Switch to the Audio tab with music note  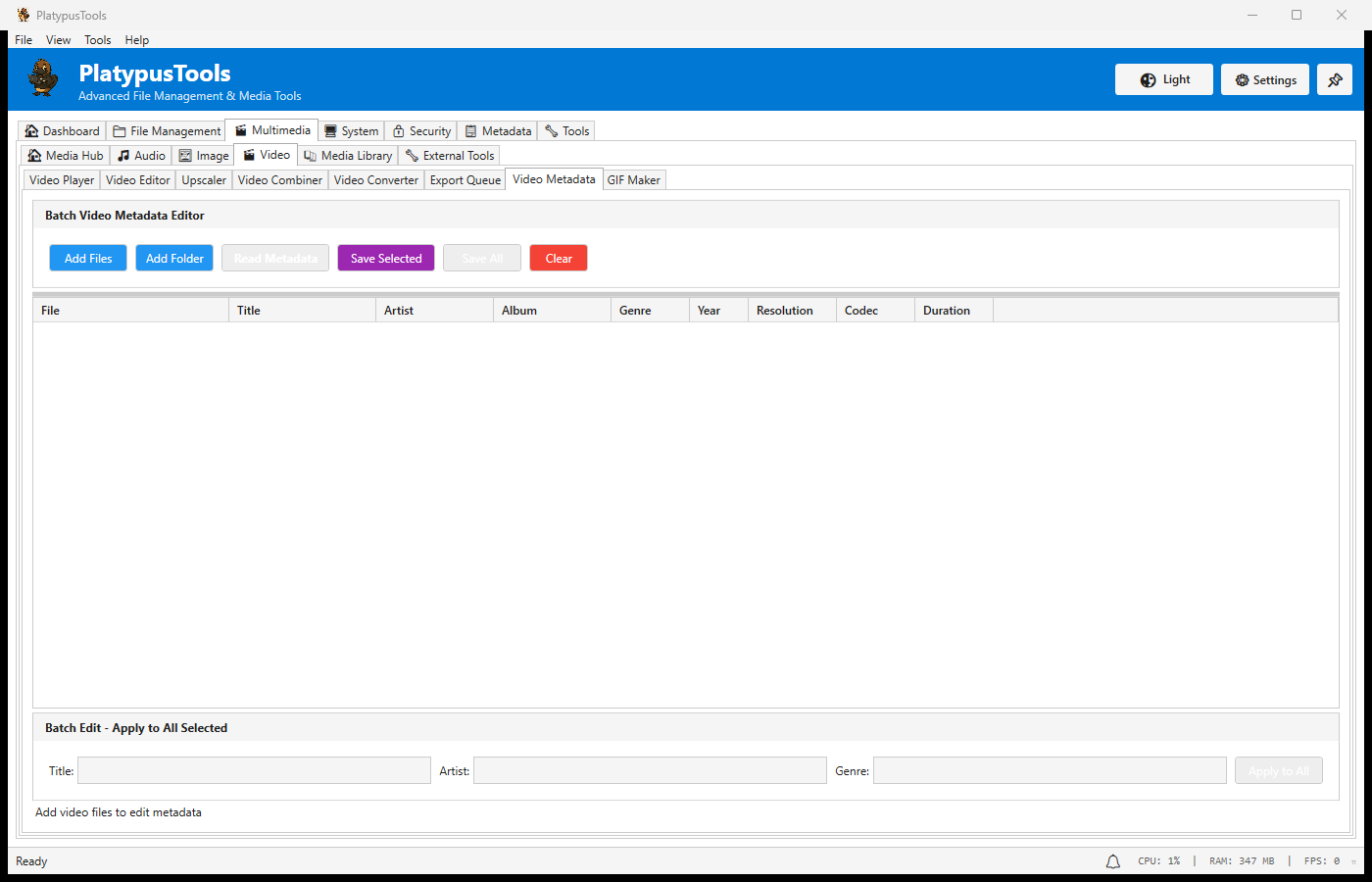pos(141,156)
